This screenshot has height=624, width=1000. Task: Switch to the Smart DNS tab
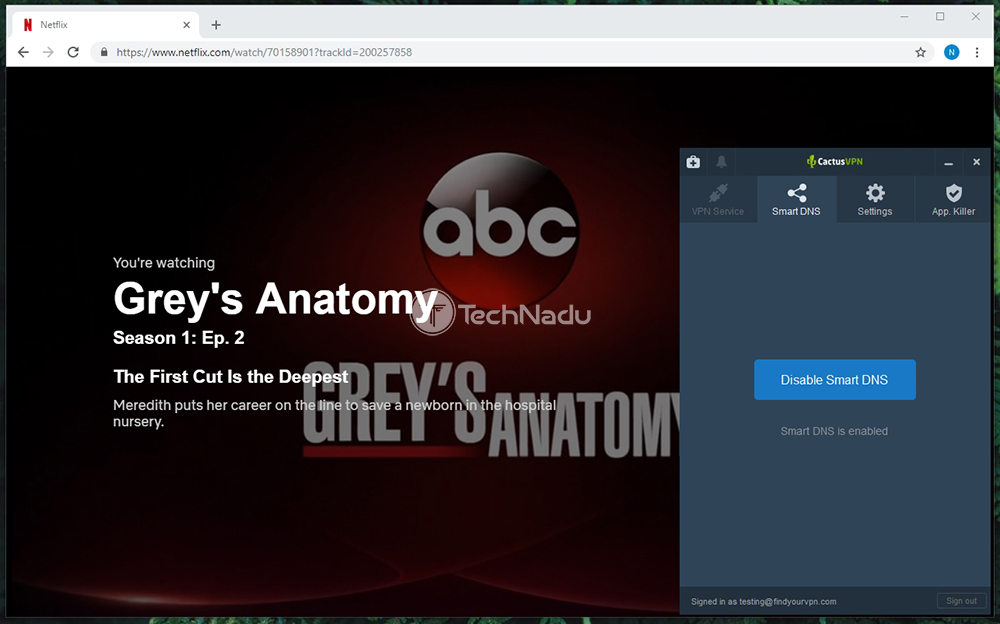tap(797, 200)
